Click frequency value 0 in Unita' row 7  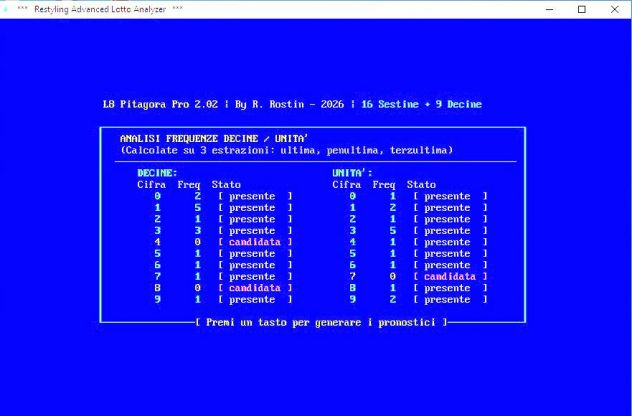(x=393, y=277)
